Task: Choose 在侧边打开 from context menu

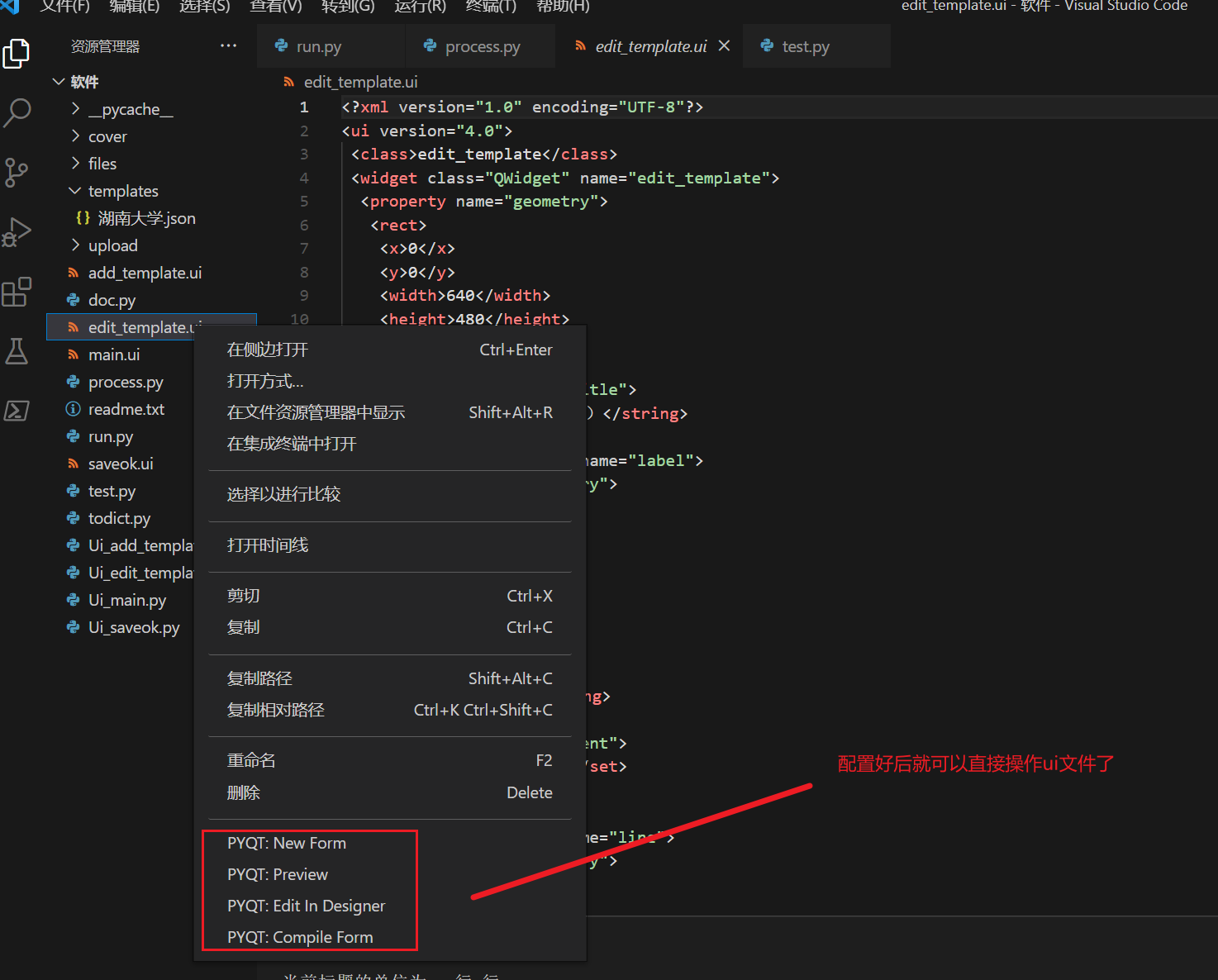Action: click(x=390, y=350)
